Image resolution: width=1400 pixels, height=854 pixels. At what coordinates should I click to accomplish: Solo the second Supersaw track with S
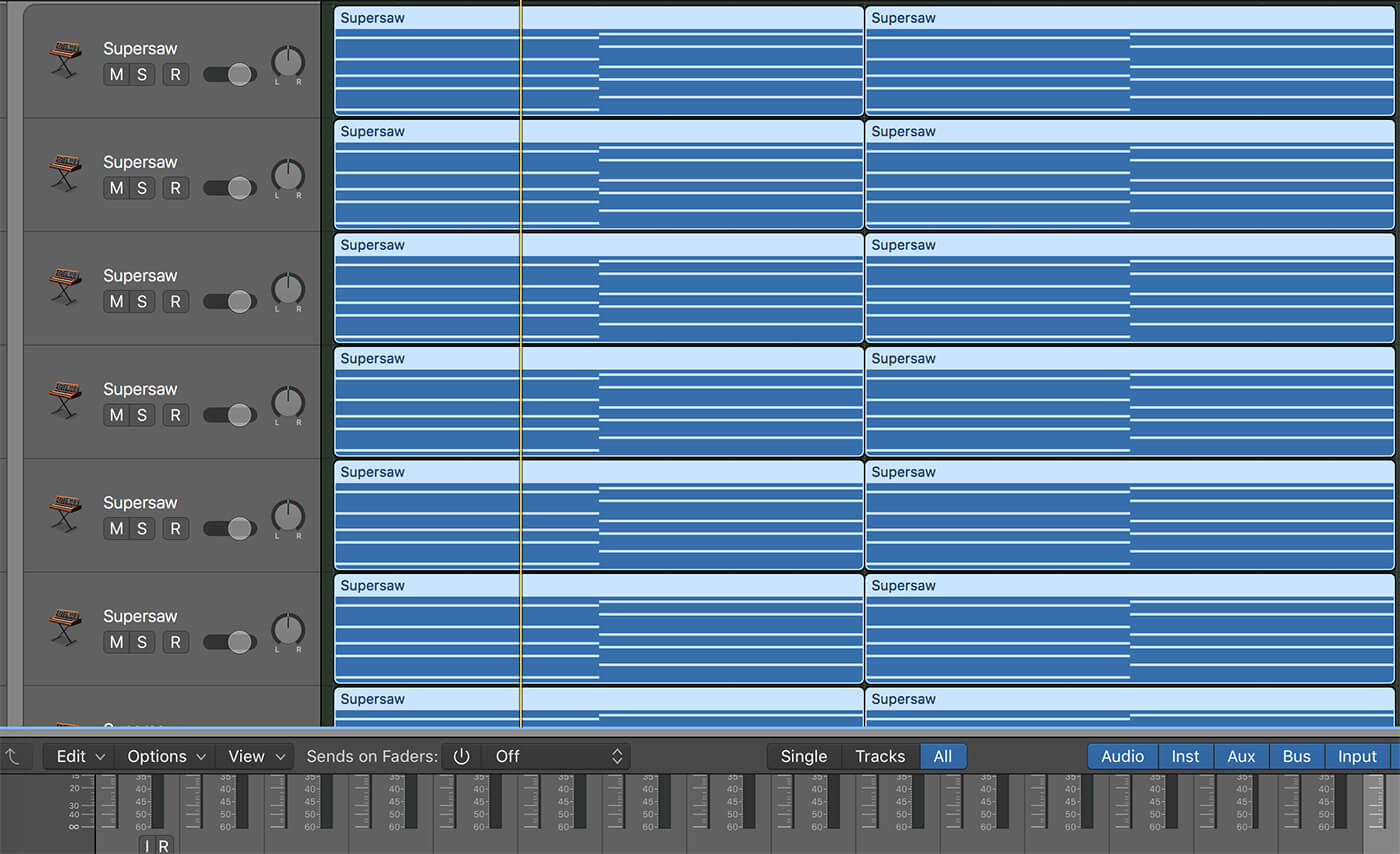[142, 188]
